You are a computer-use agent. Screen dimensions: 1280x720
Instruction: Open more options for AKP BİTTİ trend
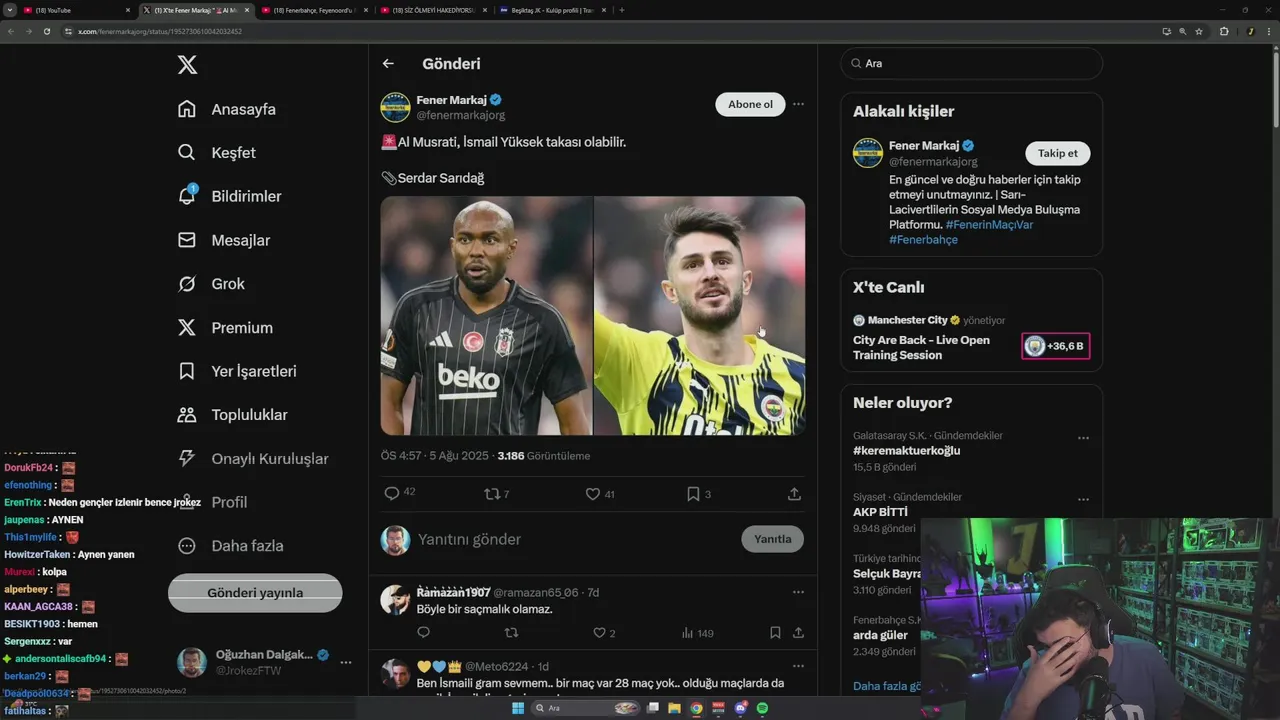1083,499
